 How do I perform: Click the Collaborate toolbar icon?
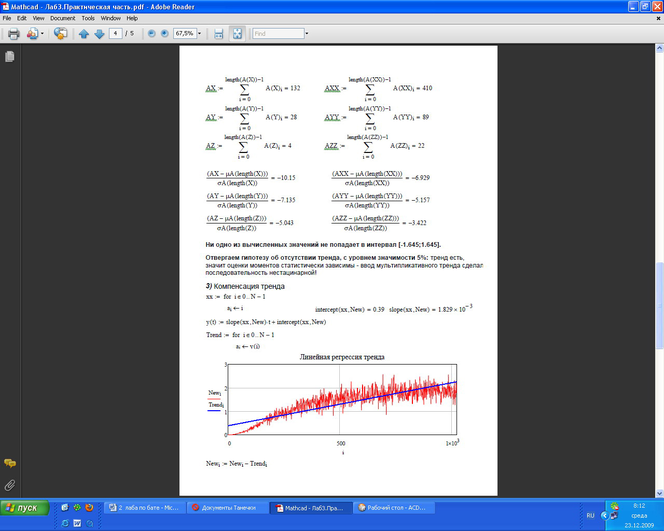[x=33, y=33]
